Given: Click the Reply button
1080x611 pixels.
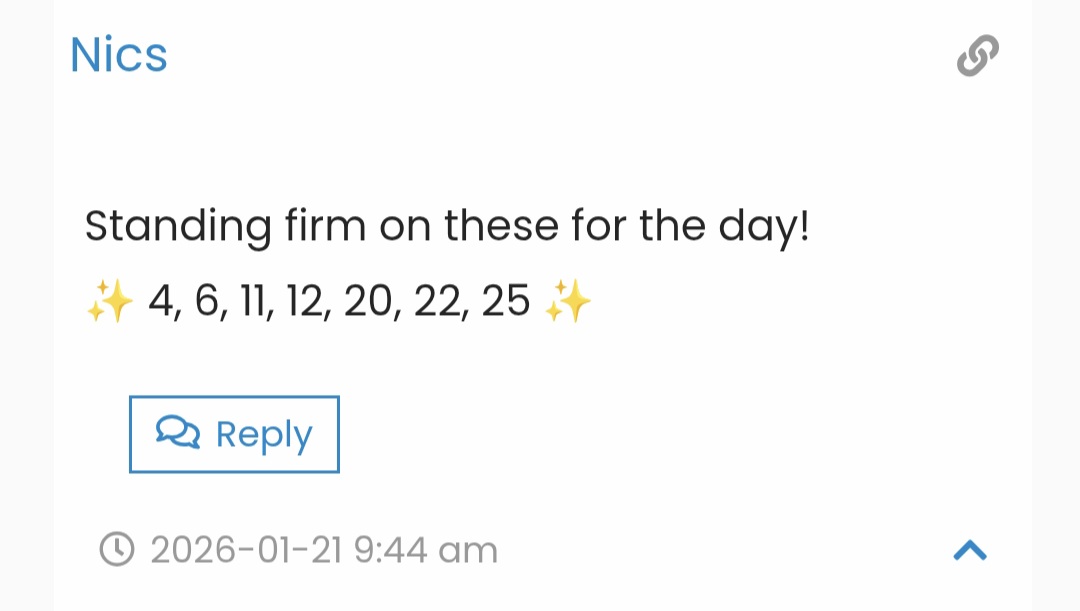Looking at the screenshot, I should click(233, 434).
